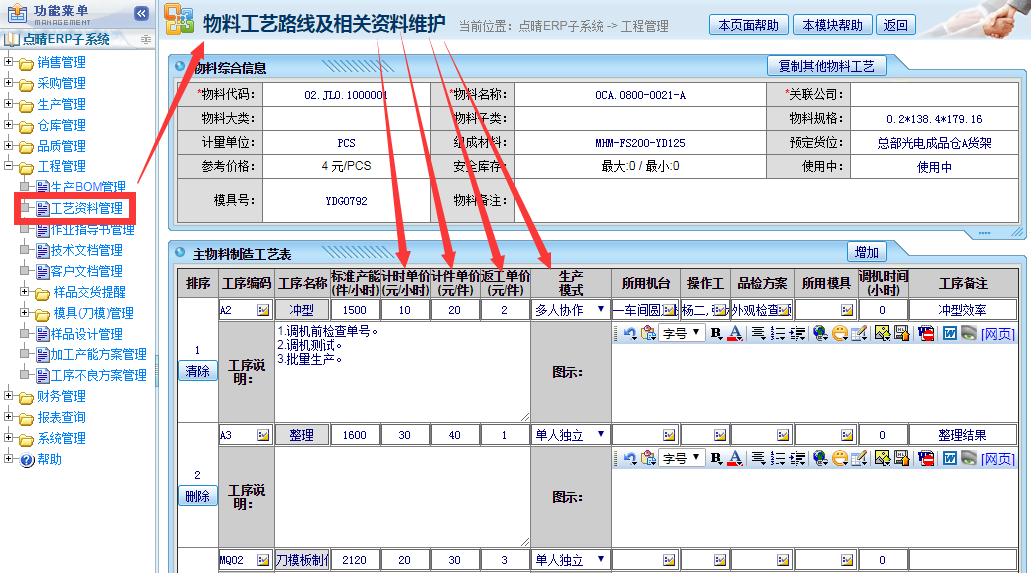Viewport: 1031px width, 573px height.
Task: Collapse the function menu sidebar
Action: [141, 13]
